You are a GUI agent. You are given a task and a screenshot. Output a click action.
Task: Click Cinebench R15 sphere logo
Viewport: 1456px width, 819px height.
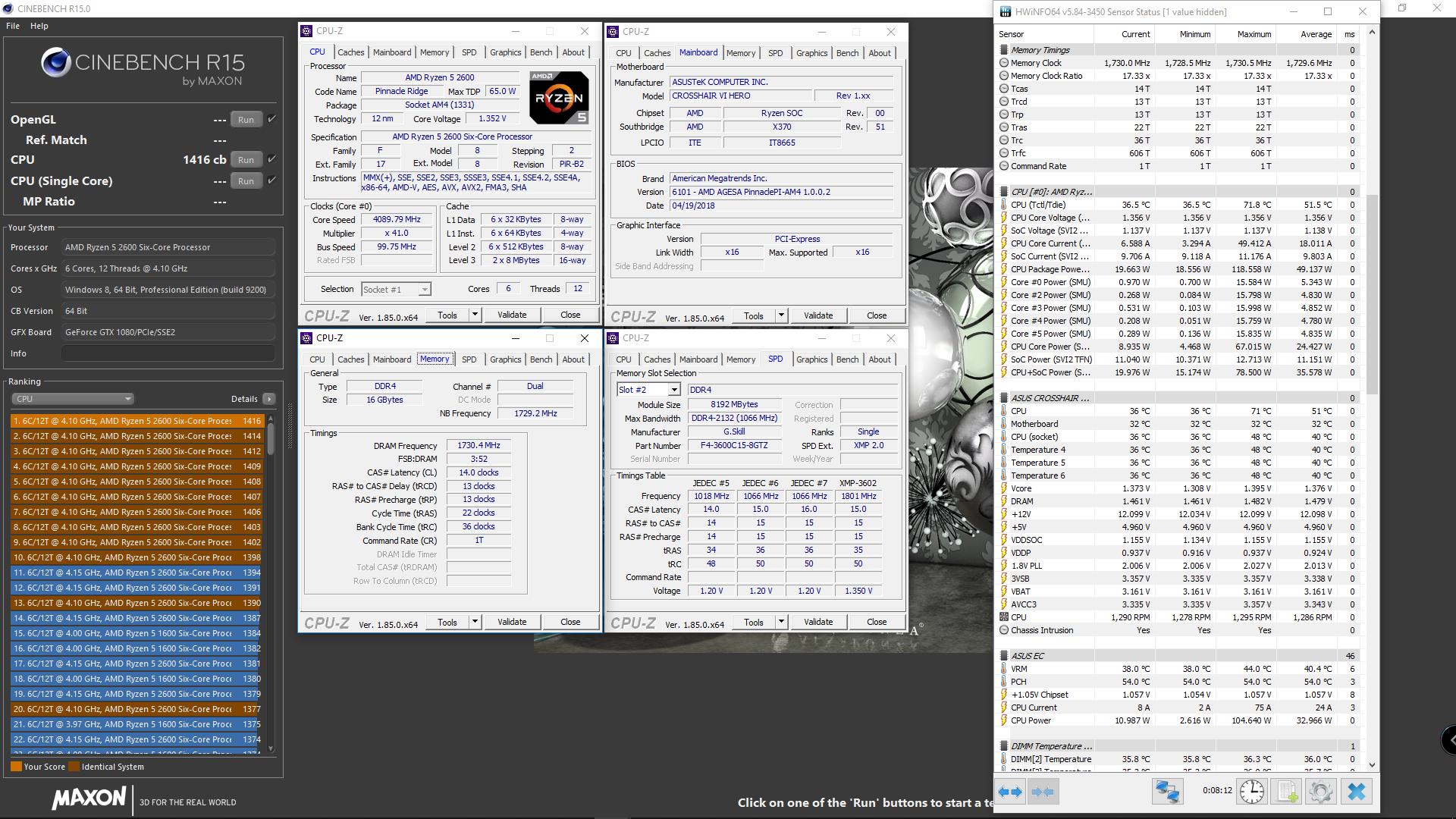(56, 62)
